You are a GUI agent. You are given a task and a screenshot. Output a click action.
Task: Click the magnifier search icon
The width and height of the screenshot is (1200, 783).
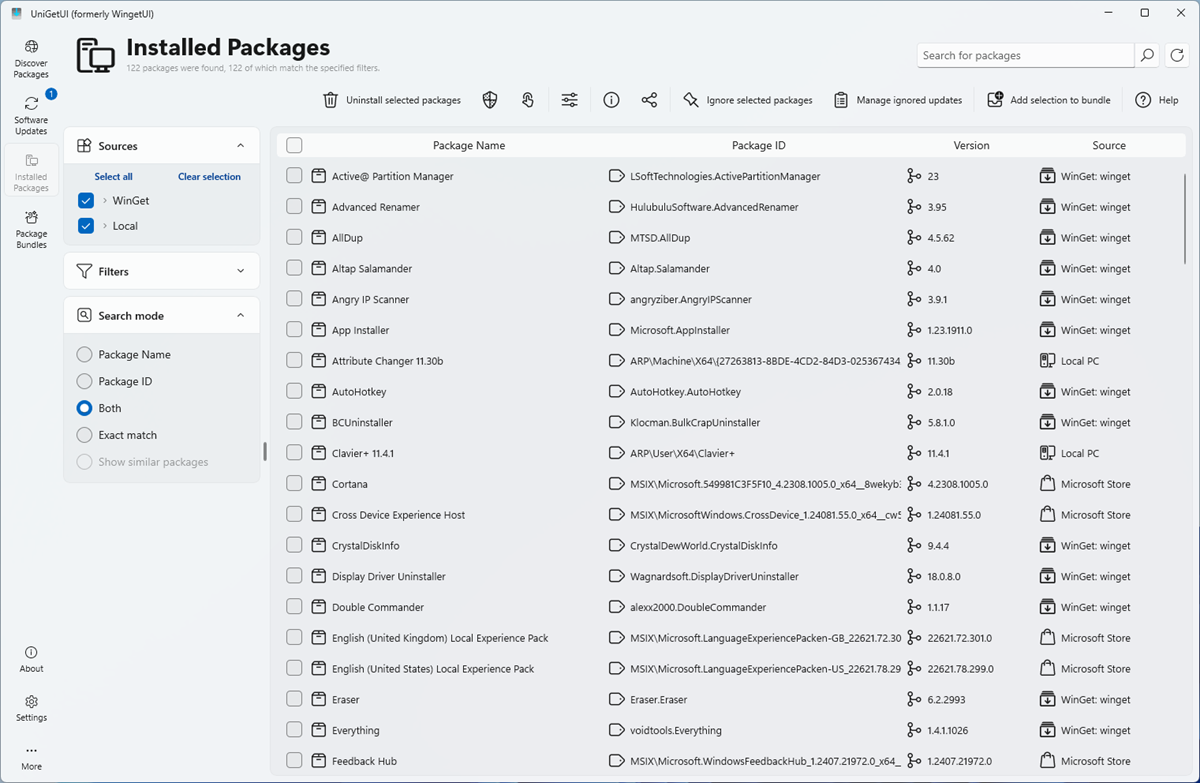[1148, 56]
